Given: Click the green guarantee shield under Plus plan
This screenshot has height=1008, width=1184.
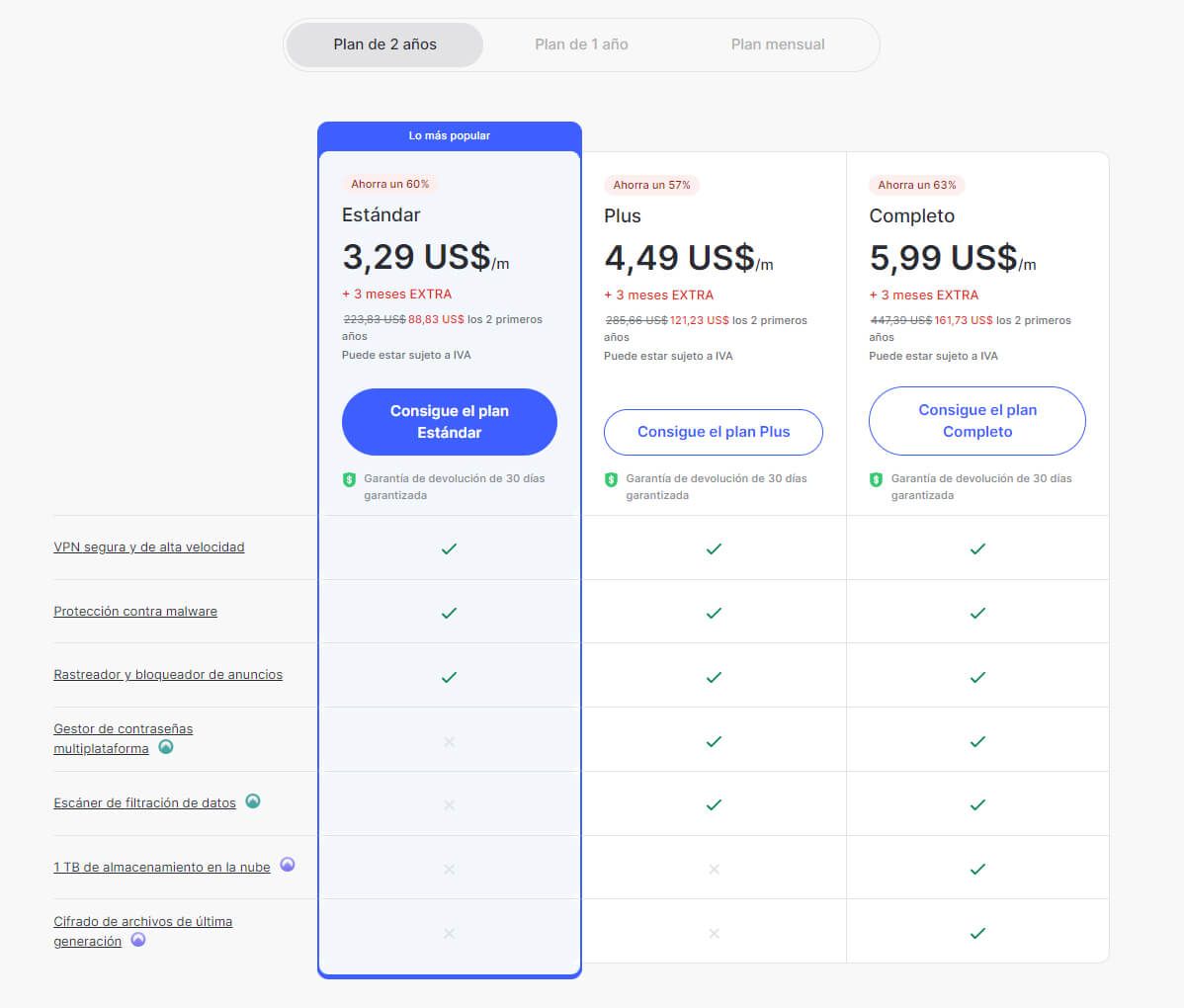Looking at the screenshot, I should [x=611, y=479].
